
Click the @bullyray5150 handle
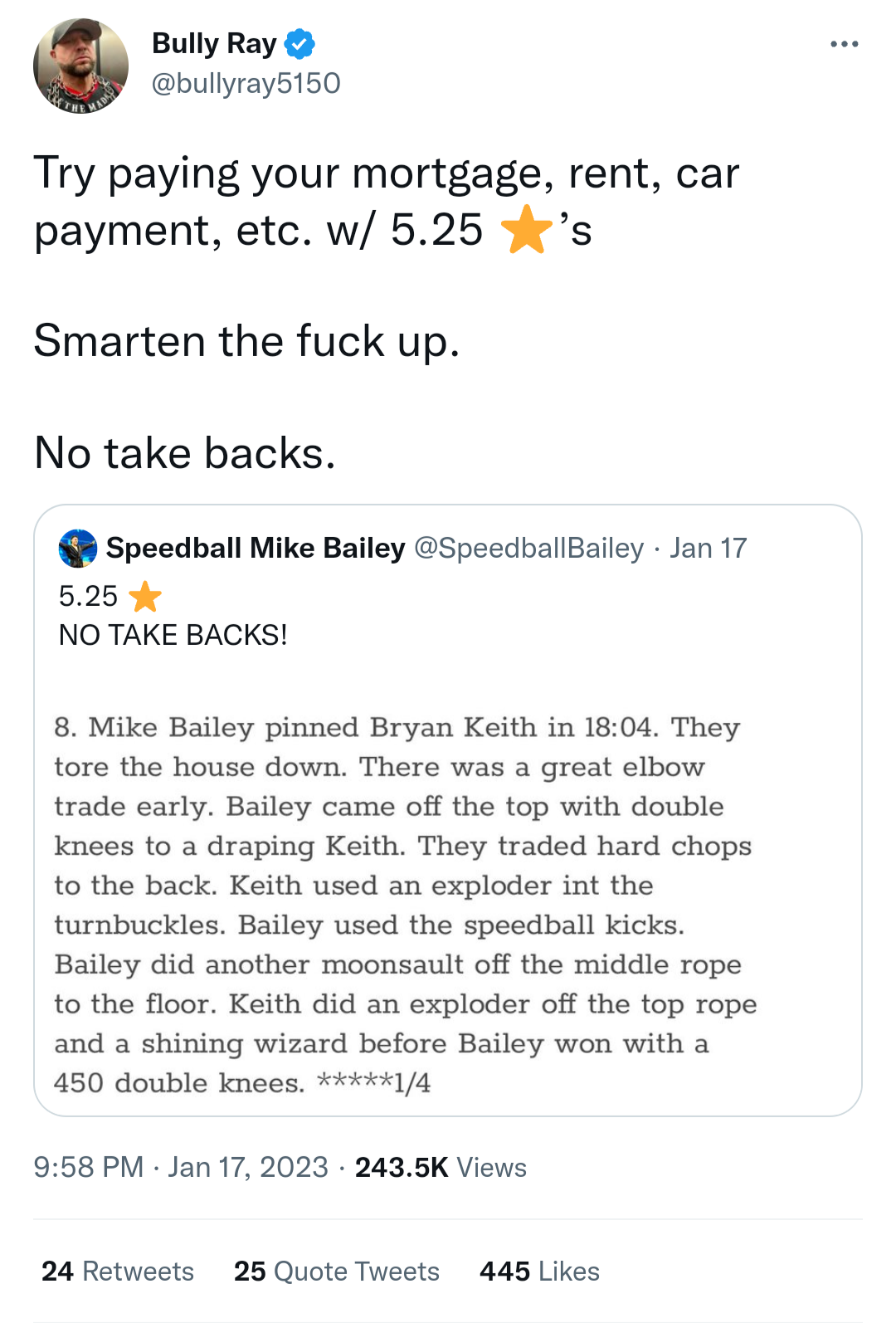click(246, 83)
